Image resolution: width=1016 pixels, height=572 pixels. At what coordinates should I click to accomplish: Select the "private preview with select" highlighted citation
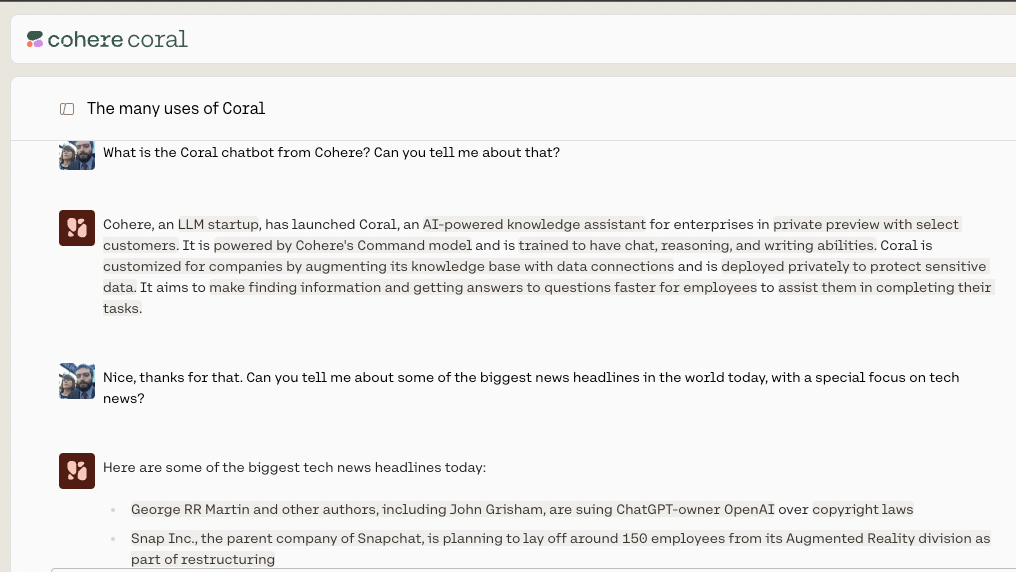tap(866, 224)
